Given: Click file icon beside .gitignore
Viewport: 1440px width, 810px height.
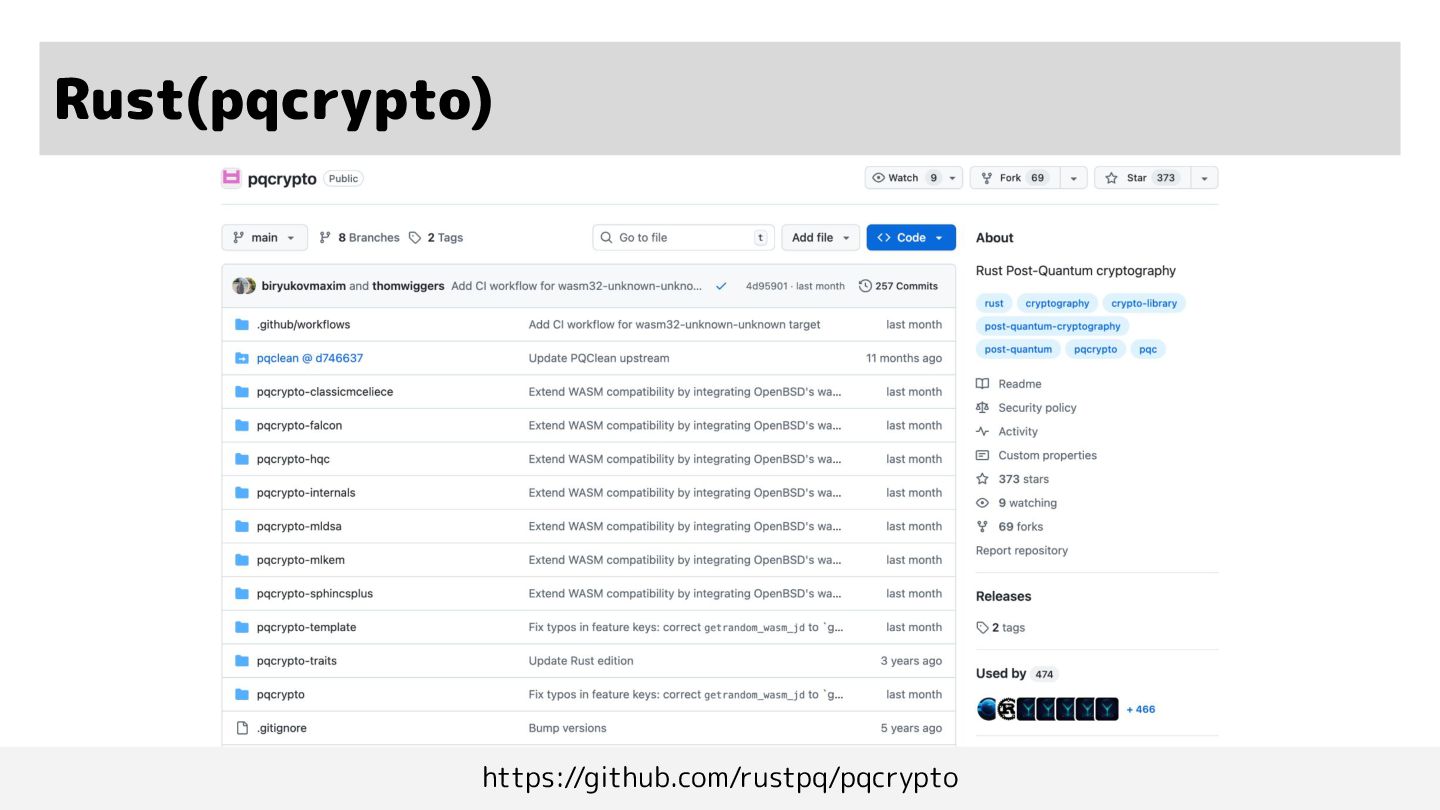Looking at the screenshot, I should coord(241,728).
